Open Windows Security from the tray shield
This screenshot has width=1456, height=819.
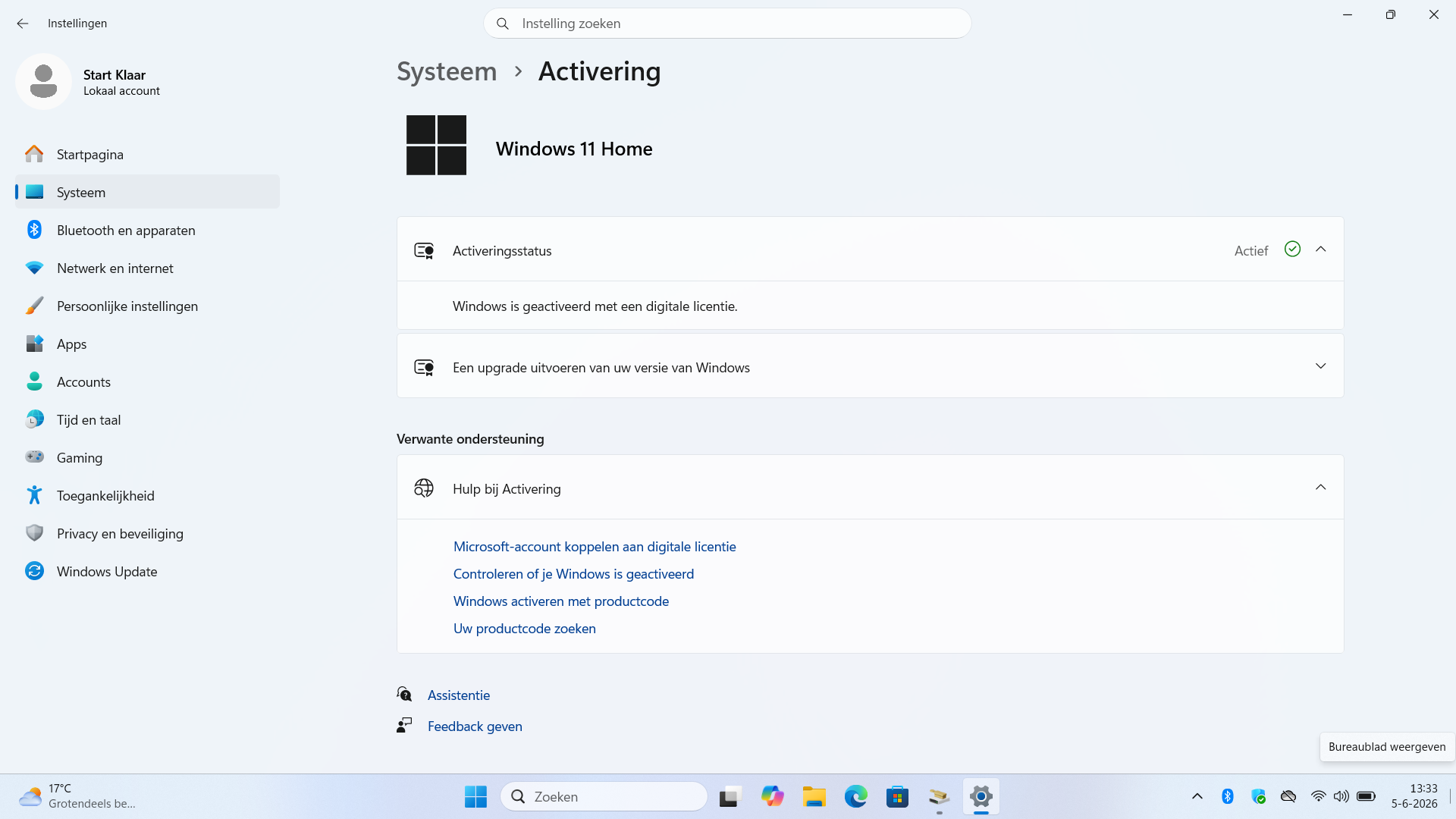1258,796
